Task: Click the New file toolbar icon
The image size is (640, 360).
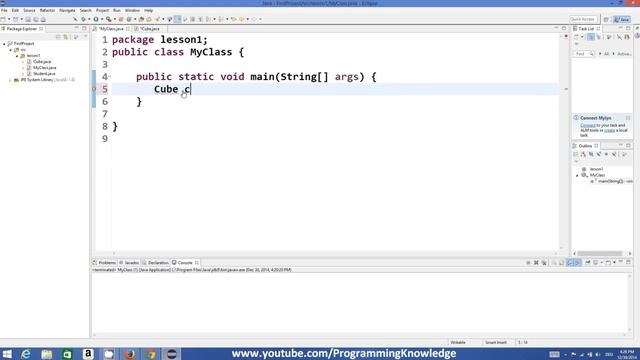Action: coord(3,19)
